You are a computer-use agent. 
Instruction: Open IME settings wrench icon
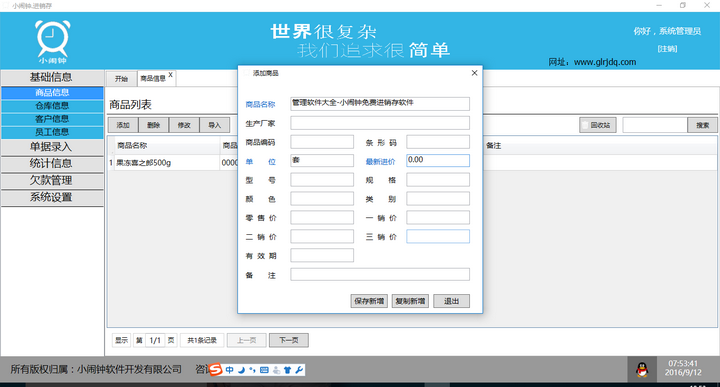(299, 370)
